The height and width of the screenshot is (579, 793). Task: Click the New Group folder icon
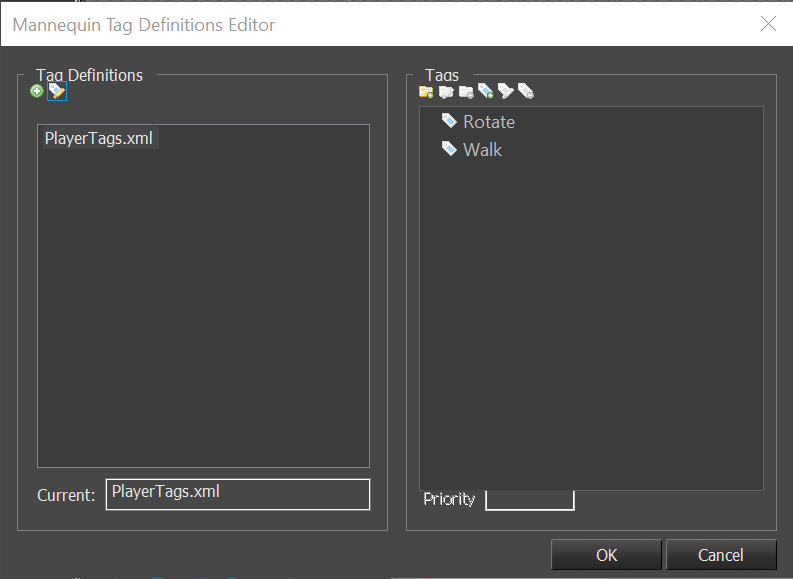coord(426,92)
